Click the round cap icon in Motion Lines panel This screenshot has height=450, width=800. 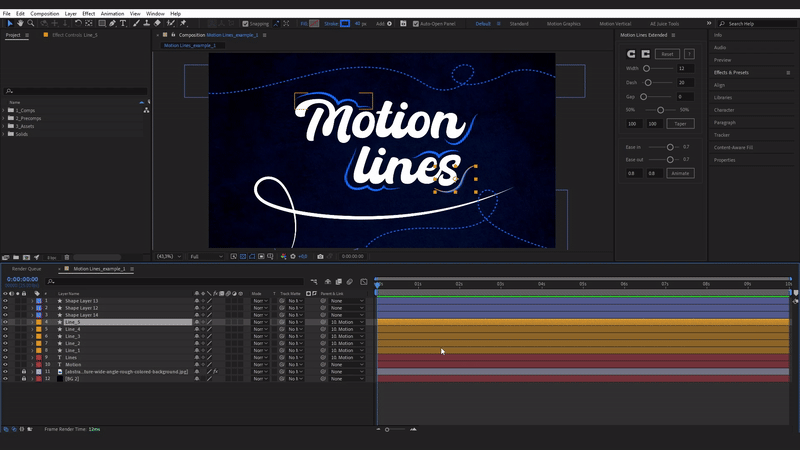(631, 54)
